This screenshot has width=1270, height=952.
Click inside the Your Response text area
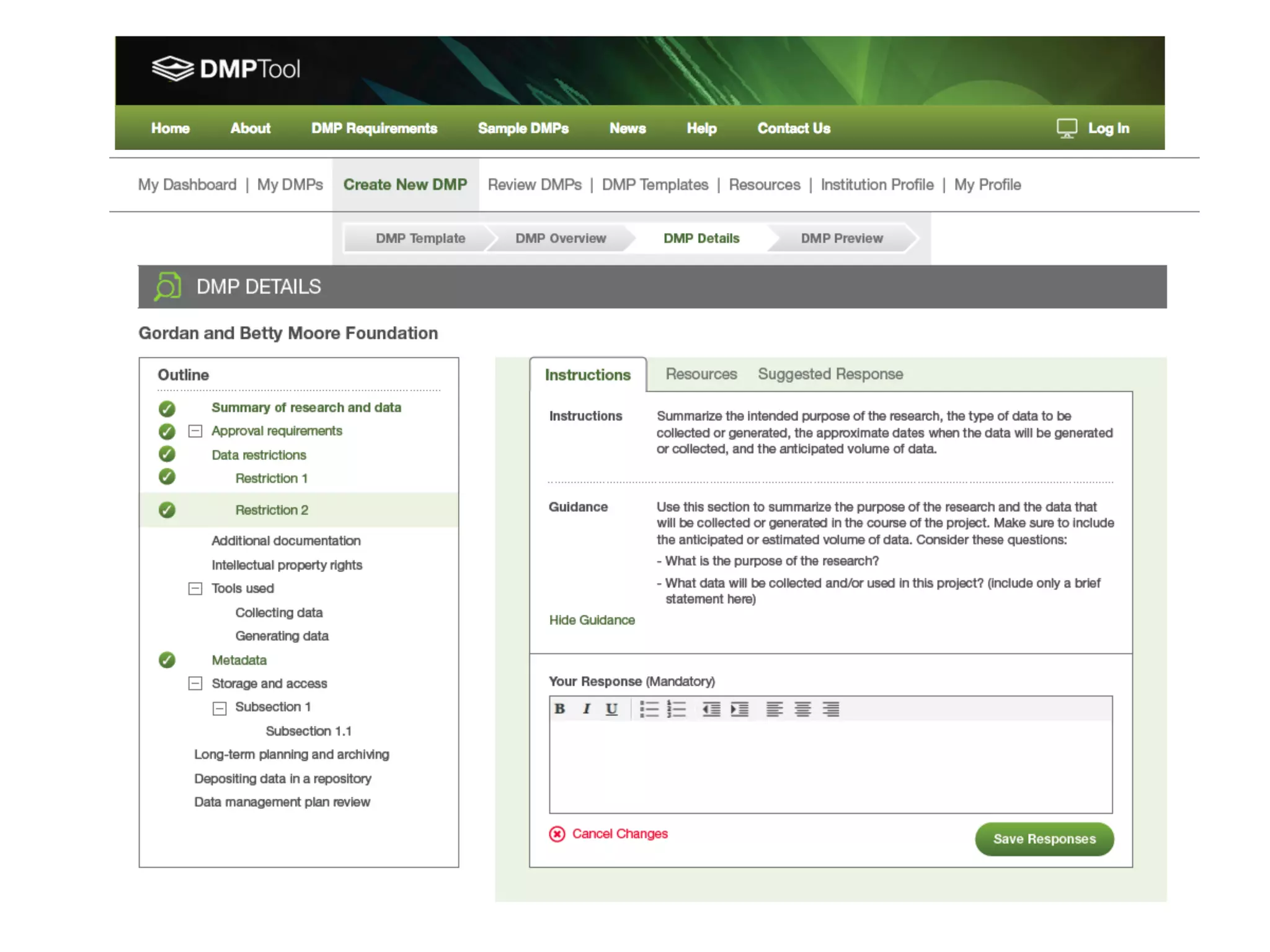[830, 765]
